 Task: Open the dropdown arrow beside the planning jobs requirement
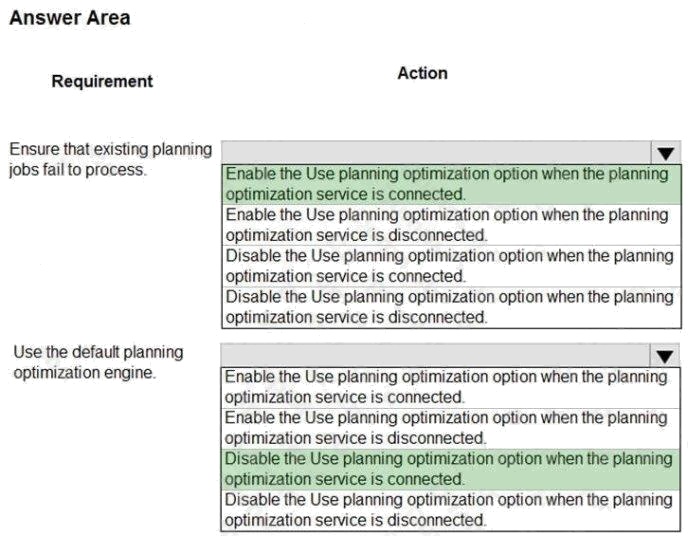pos(665,152)
